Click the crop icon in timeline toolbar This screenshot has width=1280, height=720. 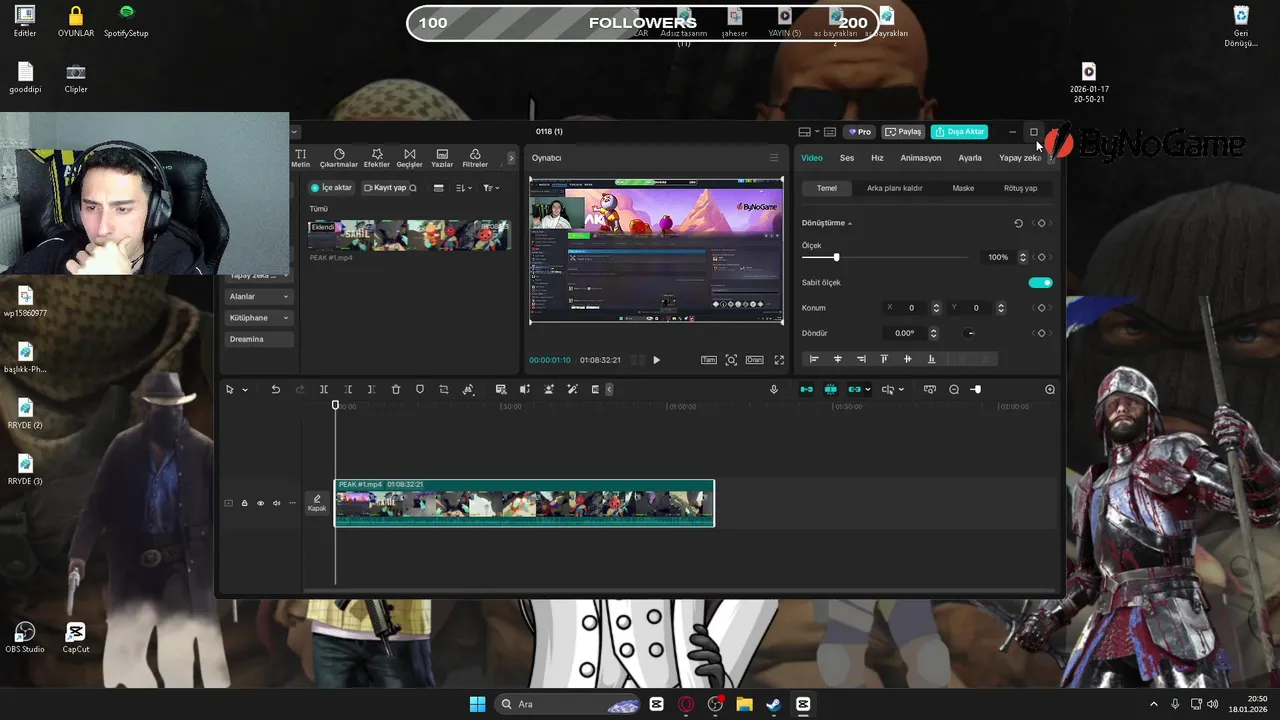pyautogui.click(x=444, y=389)
